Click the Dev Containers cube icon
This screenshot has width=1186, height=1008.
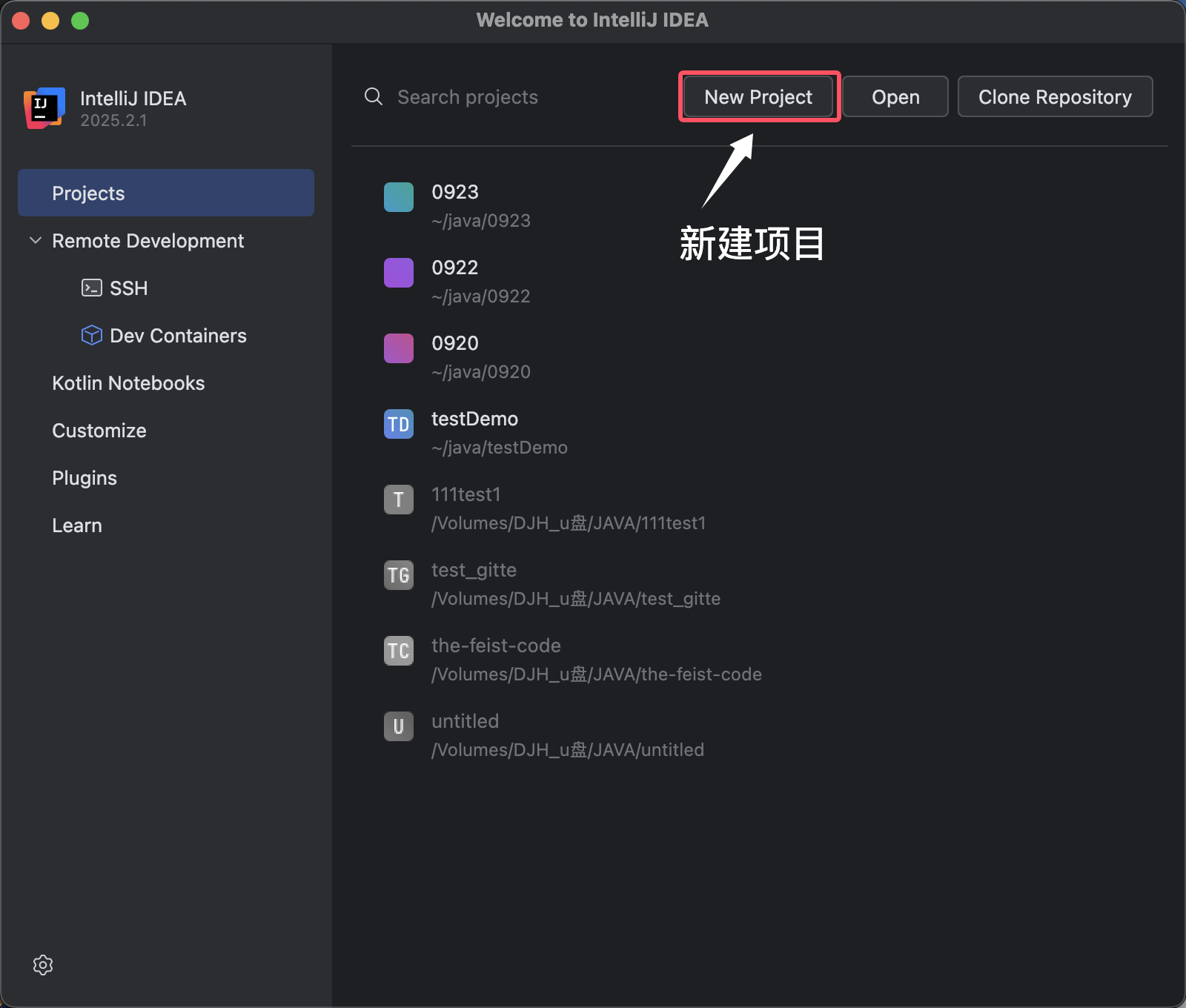(x=92, y=335)
